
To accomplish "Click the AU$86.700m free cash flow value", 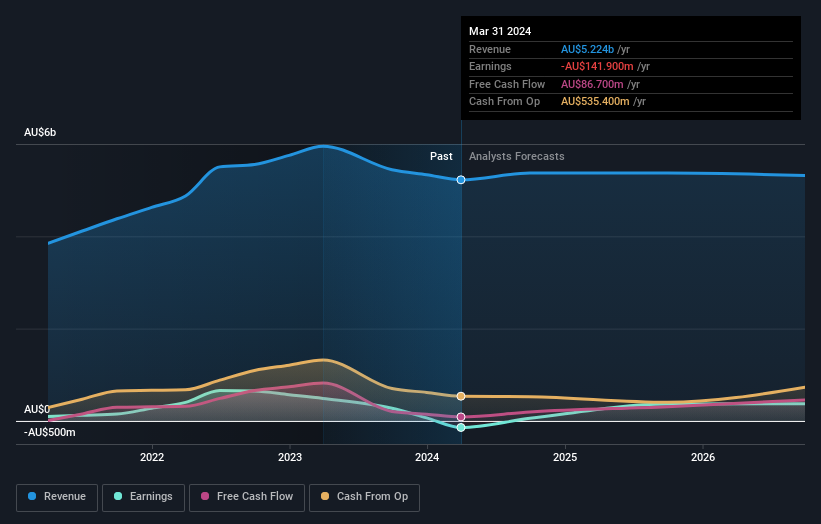I will pyautogui.click(x=592, y=84).
